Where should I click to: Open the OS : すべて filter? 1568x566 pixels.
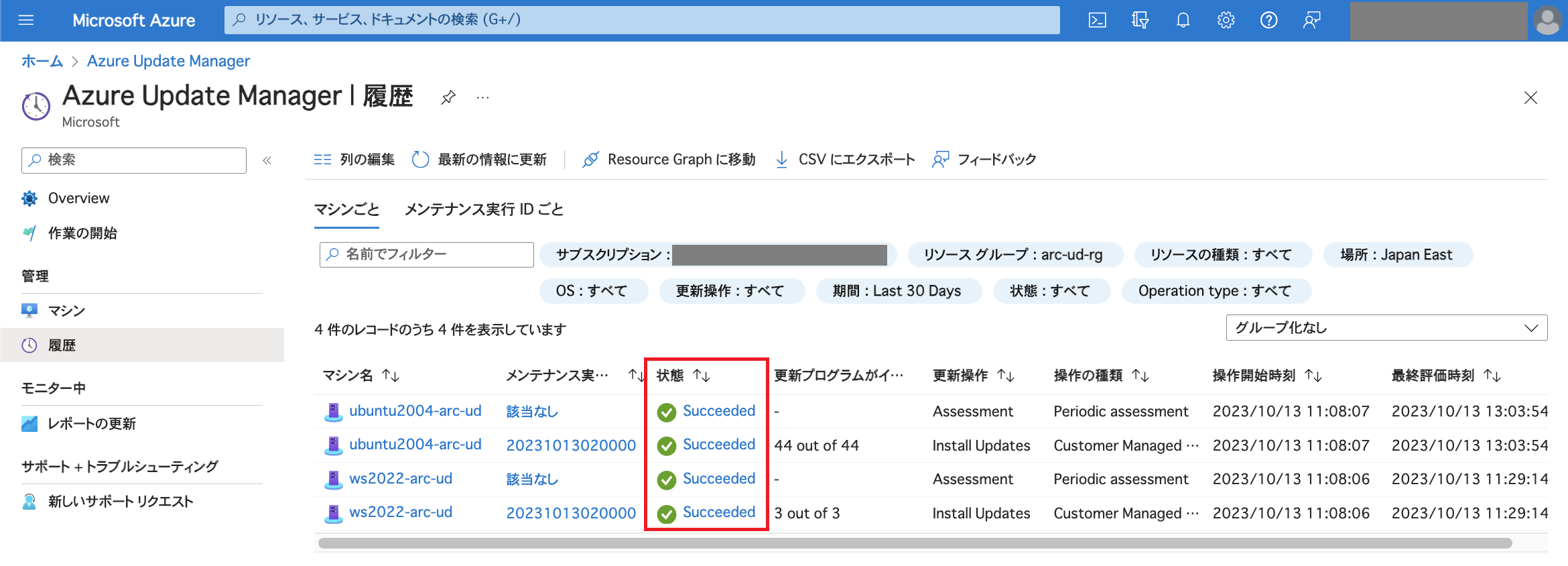(x=594, y=291)
